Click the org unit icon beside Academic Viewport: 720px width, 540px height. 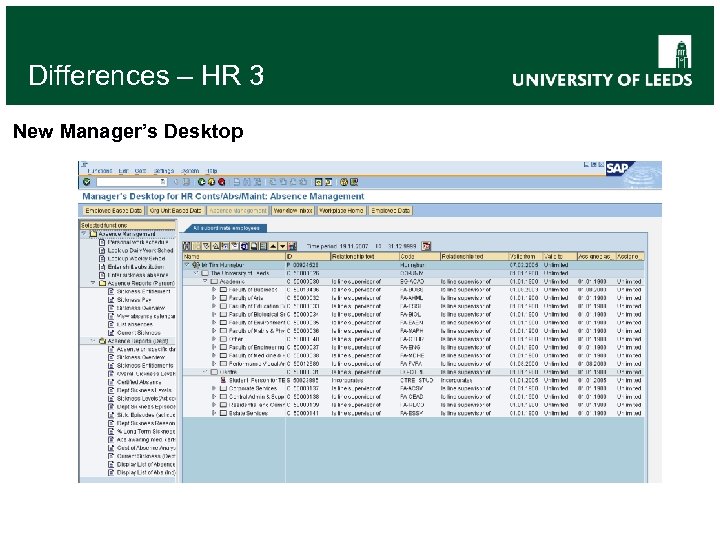(x=214, y=281)
